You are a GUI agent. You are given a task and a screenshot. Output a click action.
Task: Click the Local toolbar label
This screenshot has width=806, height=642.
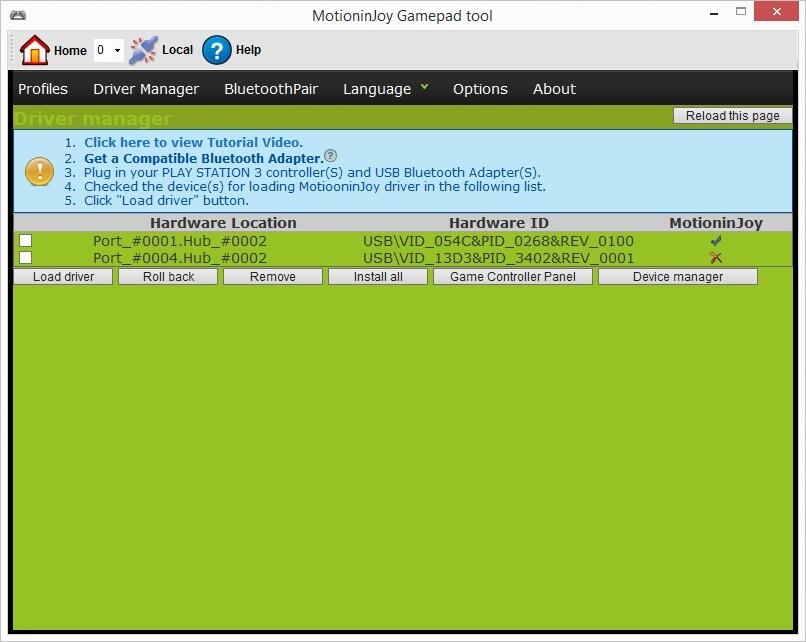pos(177,50)
